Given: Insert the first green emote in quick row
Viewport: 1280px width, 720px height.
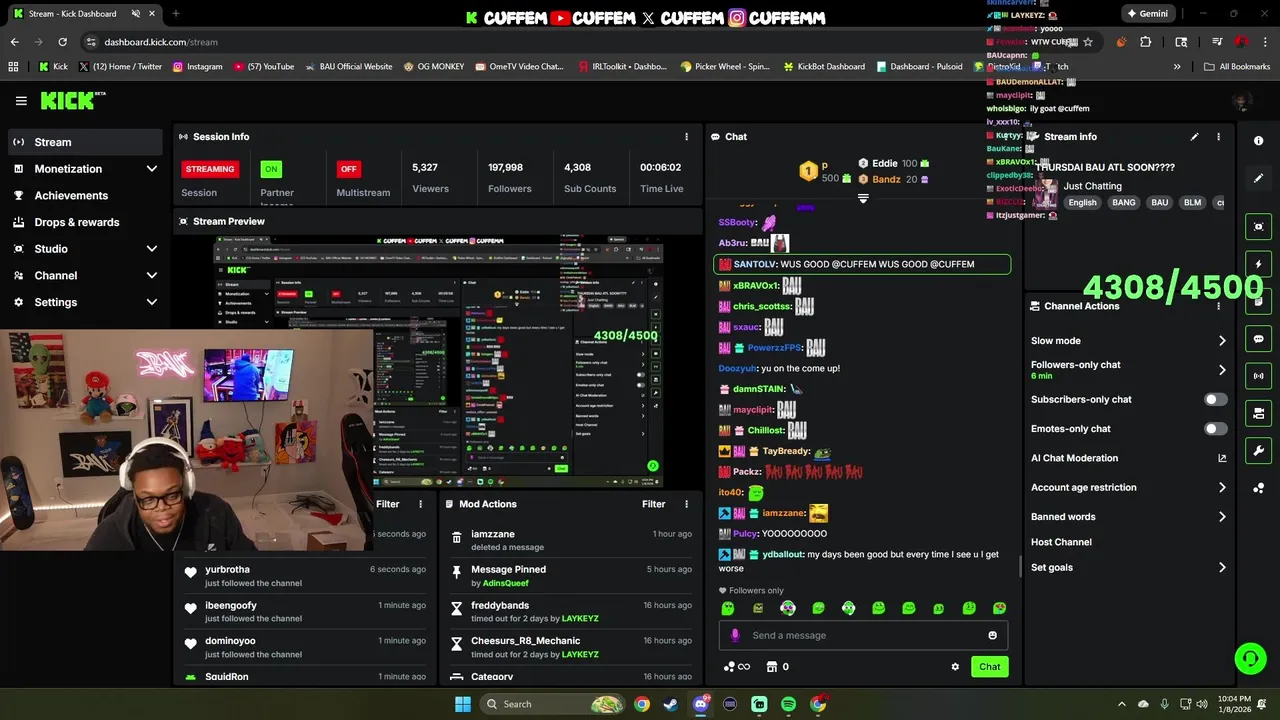Looking at the screenshot, I should pyautogui.click(x=728, y=608).
